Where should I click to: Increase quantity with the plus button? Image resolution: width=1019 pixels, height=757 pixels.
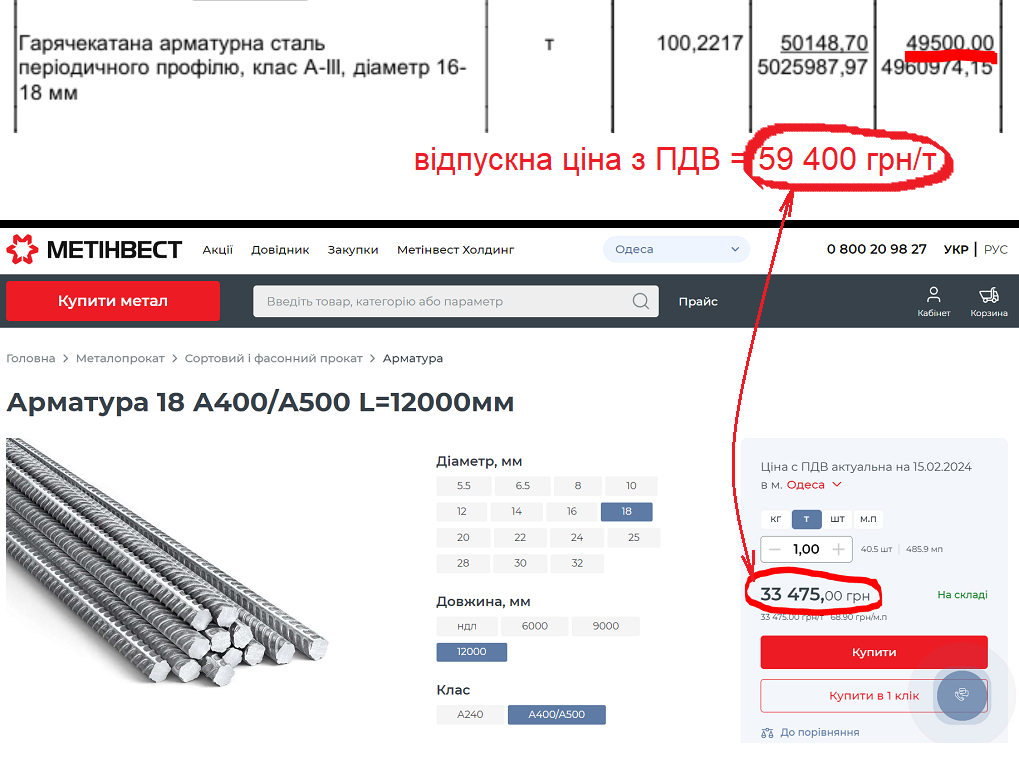pyautogui.click(x=838, y=549)
